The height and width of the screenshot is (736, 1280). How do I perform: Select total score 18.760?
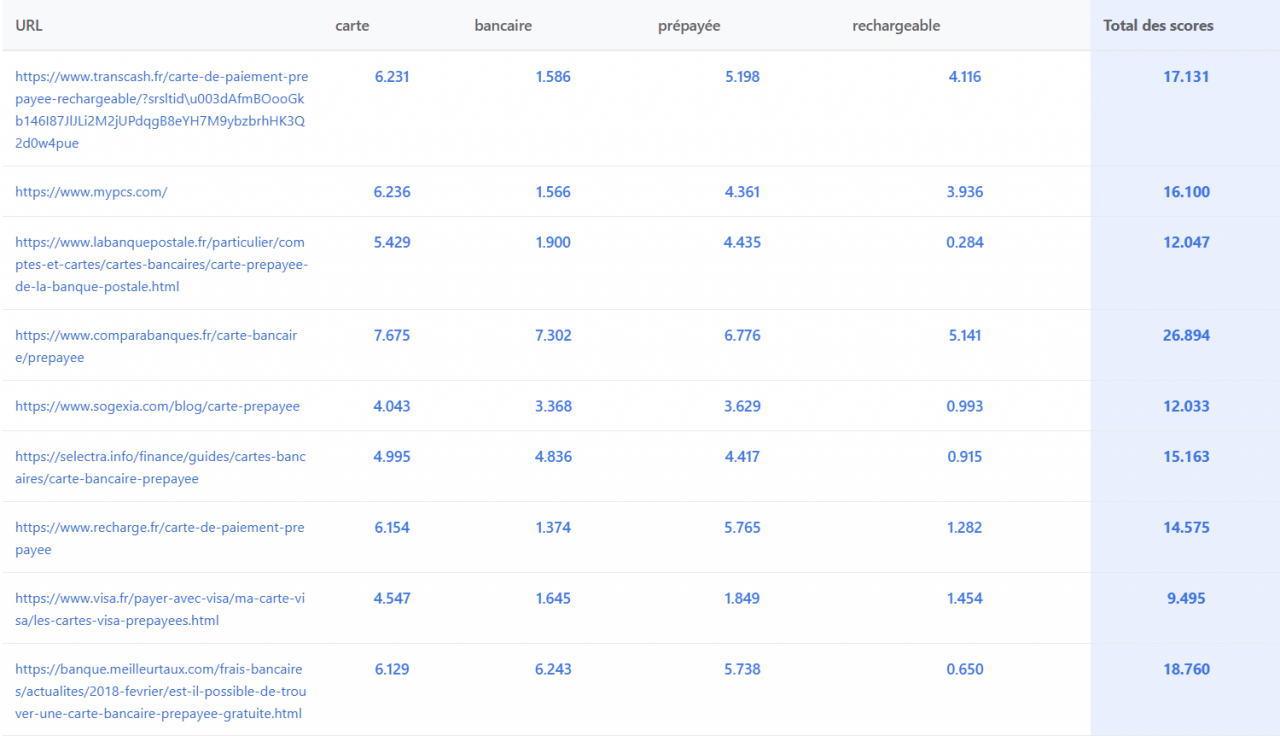pyautogui.click(x=1186, y=669)
